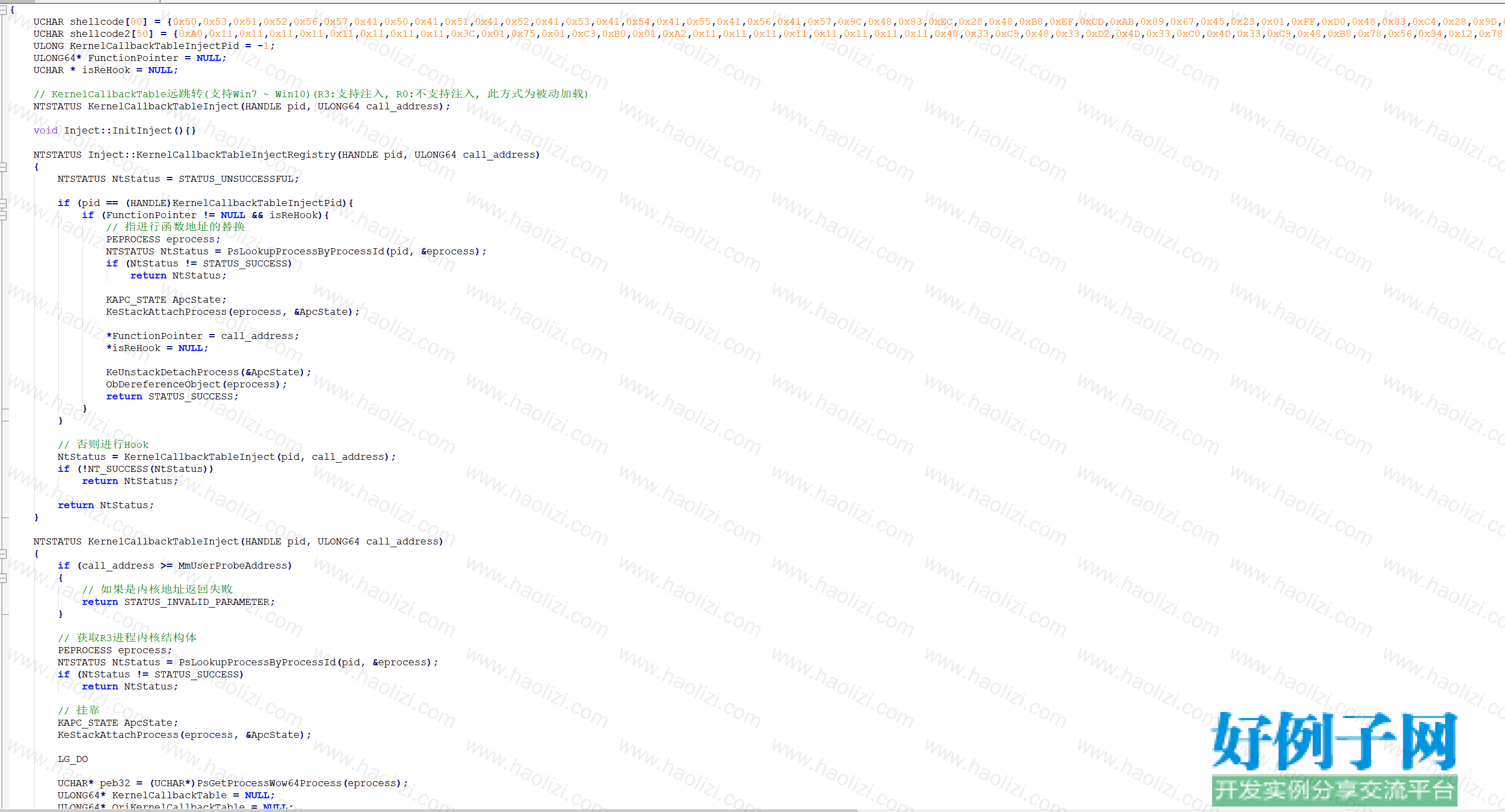This screenshot has height=812, width=1505.
Task: Click 'Inject::KernelCallbackTableInjectRegistry' function signature
Action: (x=286, y=155)
